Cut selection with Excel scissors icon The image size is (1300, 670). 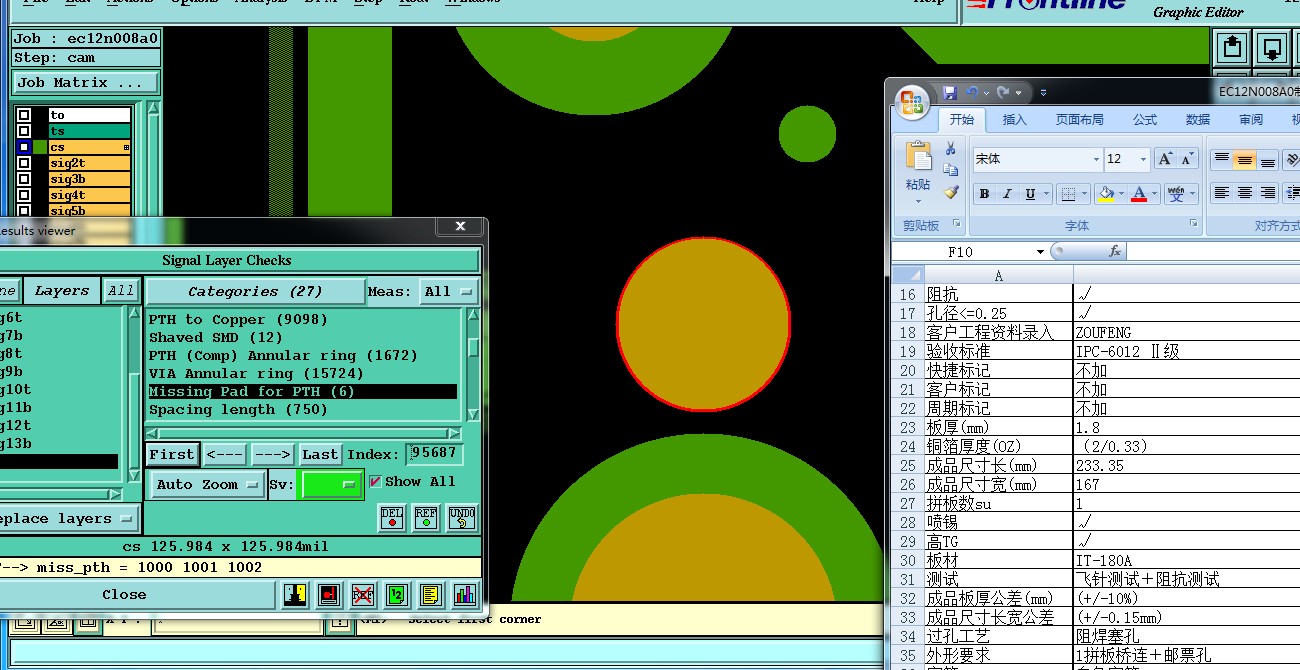[x=951, y=148]
